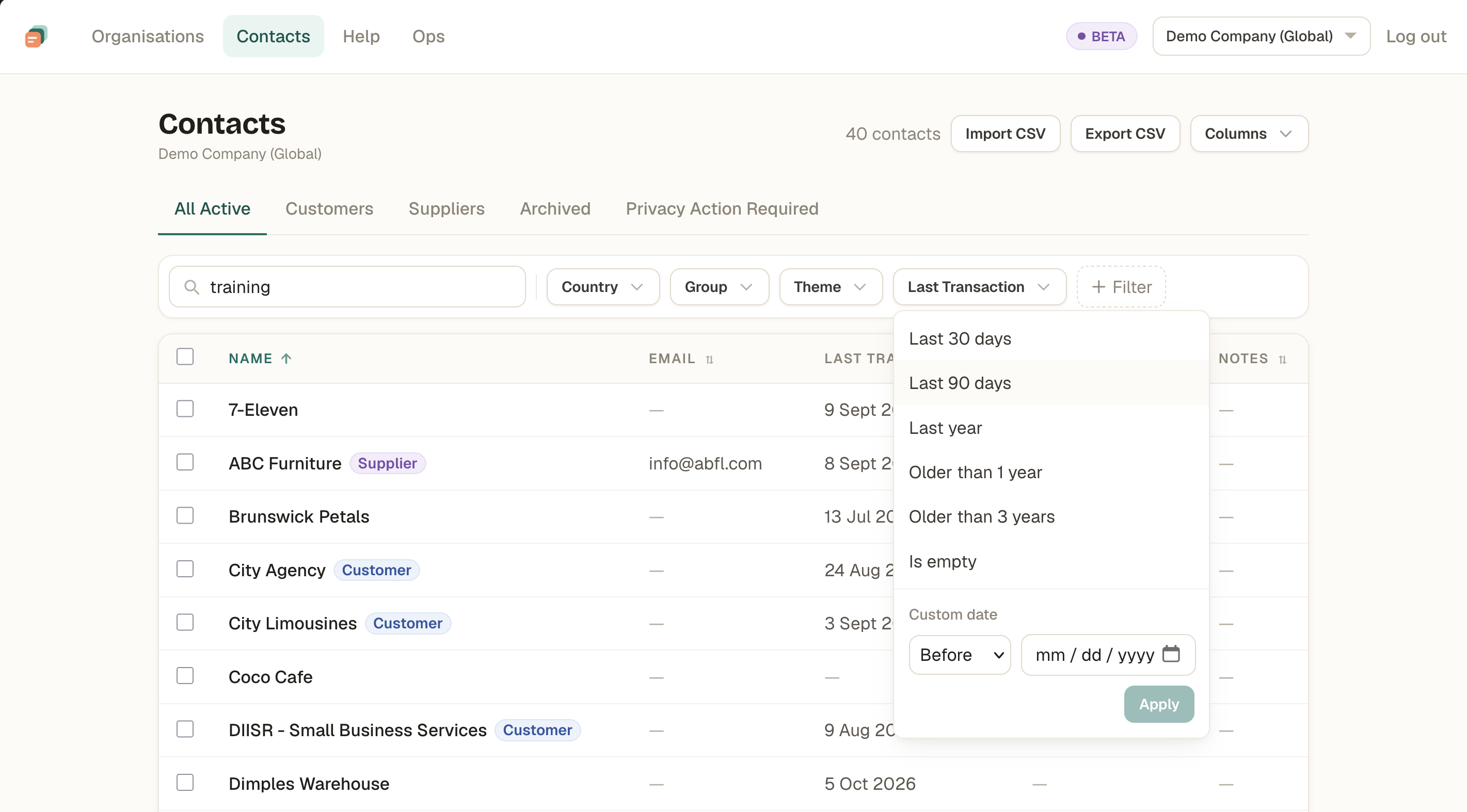1467x812 pixels.
Task: Select the Is empty option
Action: [1051, 562]
